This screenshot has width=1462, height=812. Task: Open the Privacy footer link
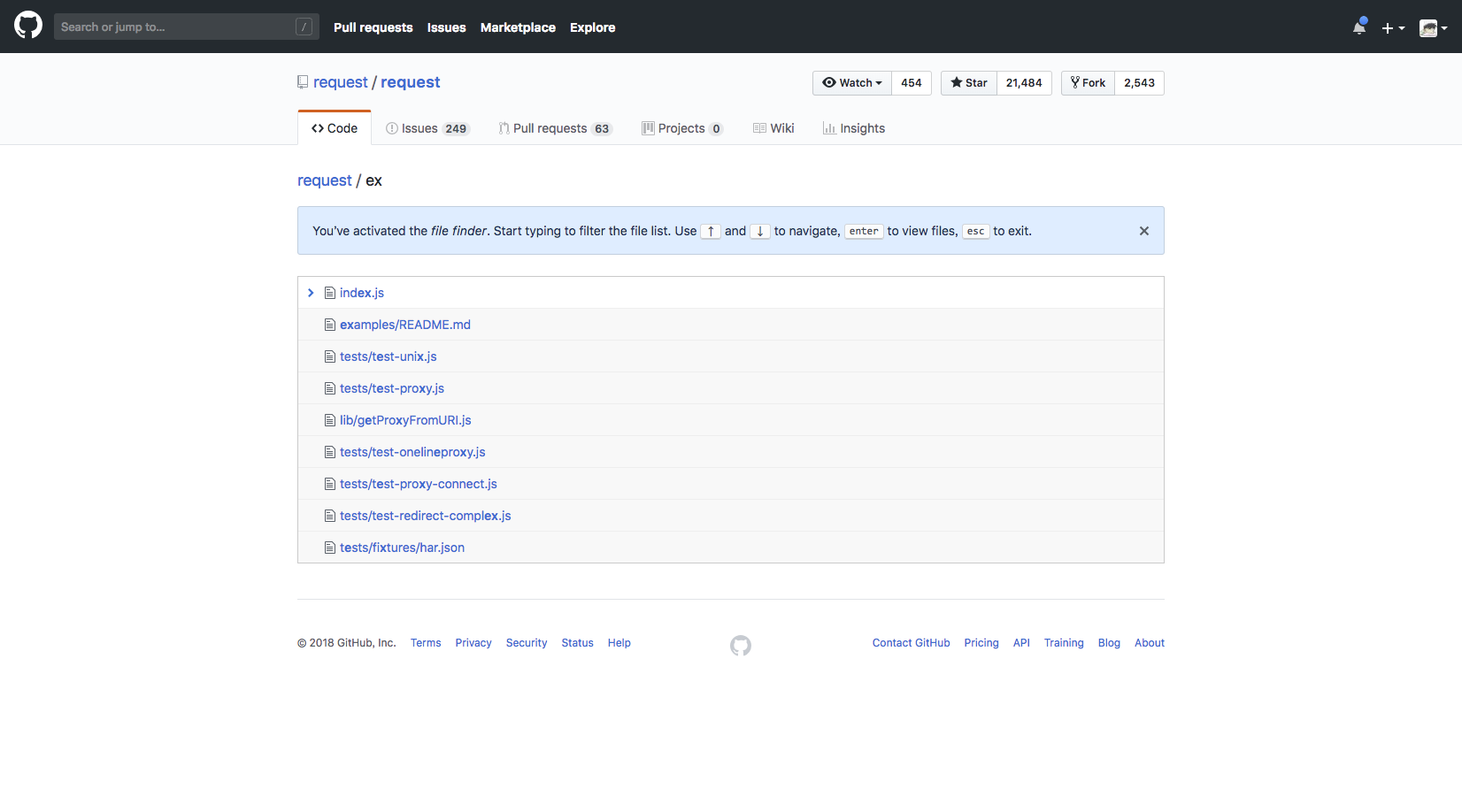(473, 643)
